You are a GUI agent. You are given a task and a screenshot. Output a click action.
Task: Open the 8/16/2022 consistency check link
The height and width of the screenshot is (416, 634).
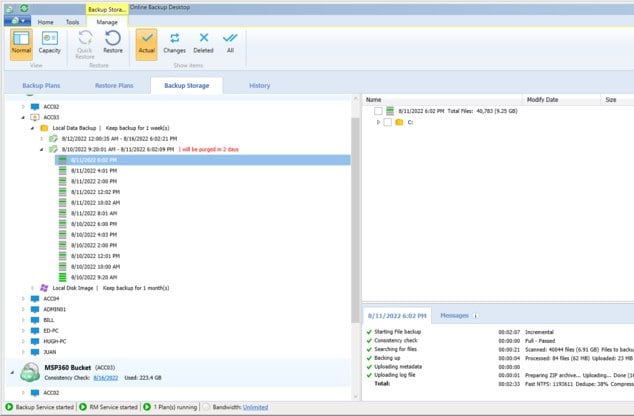coord(105,379)
